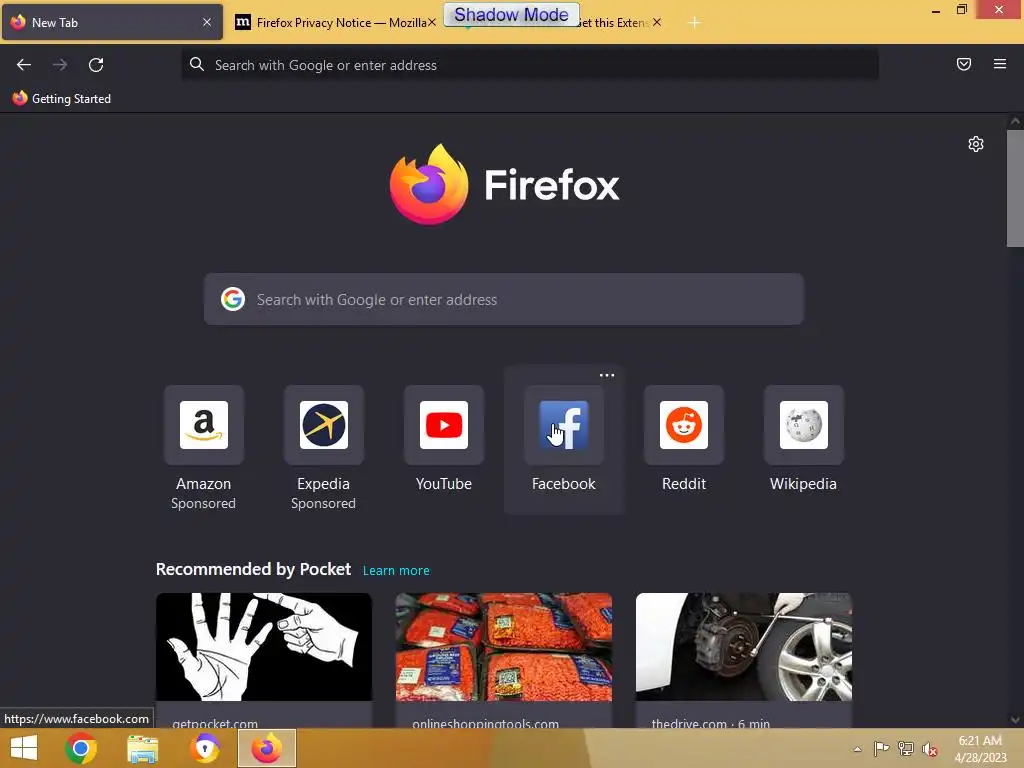The image size is (1024, 768).
Task: Open the Save to Pocket icon
Action: pyautogui.click(x=964, y=64)
